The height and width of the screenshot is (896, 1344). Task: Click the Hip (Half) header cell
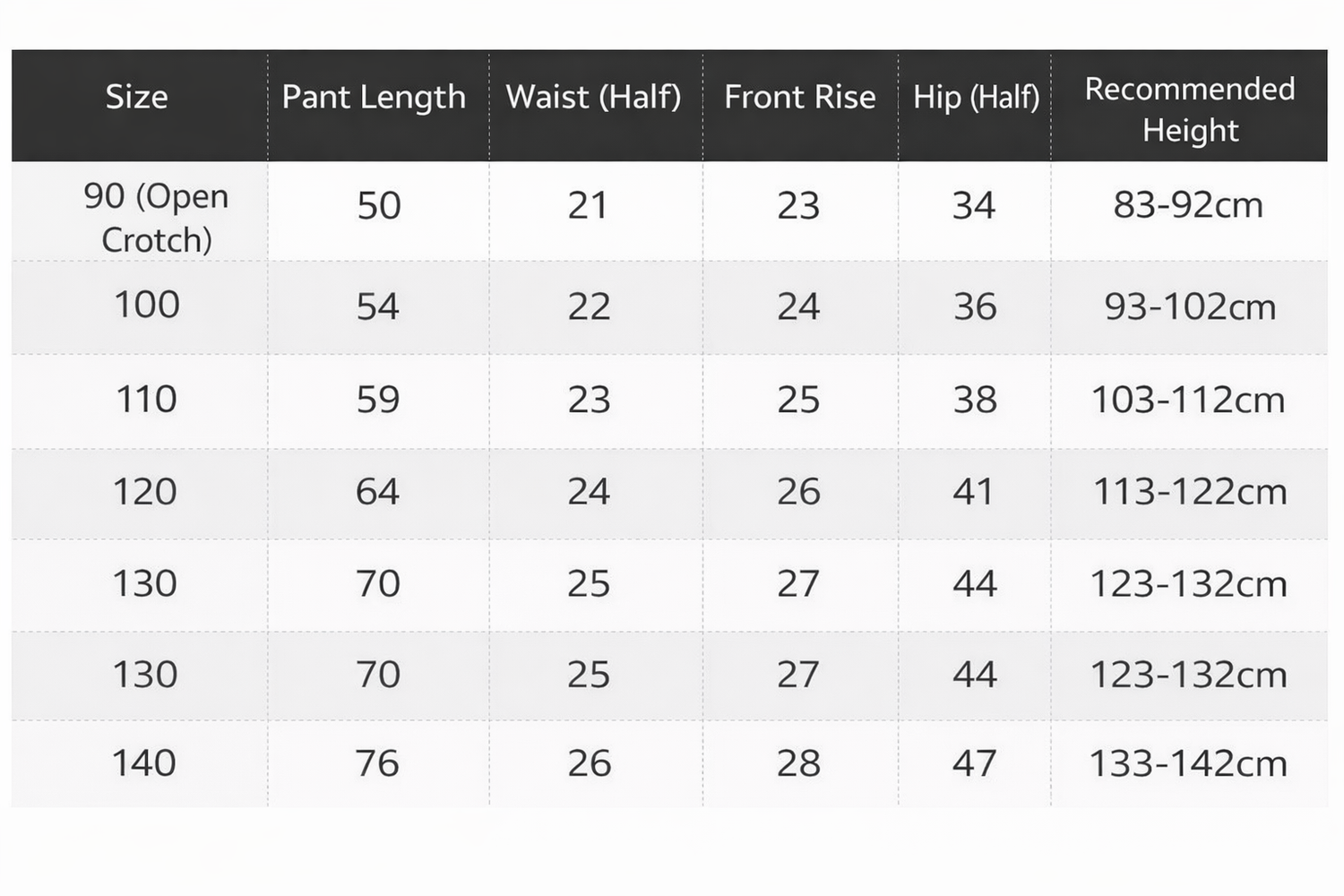[x=976, y=97]
